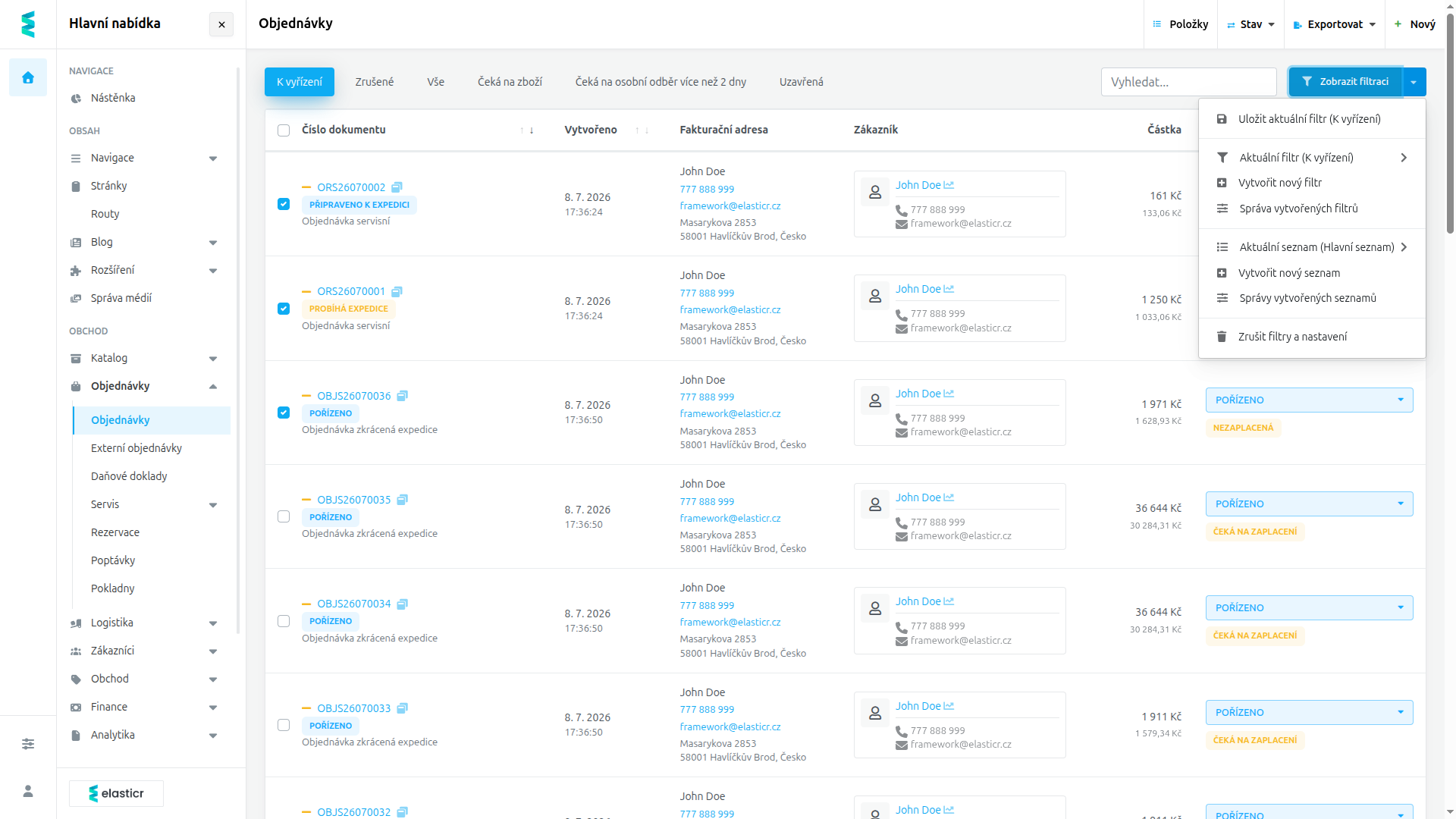Open the POŘÍZENO status dropdown for OBJS26070036

1309,400
